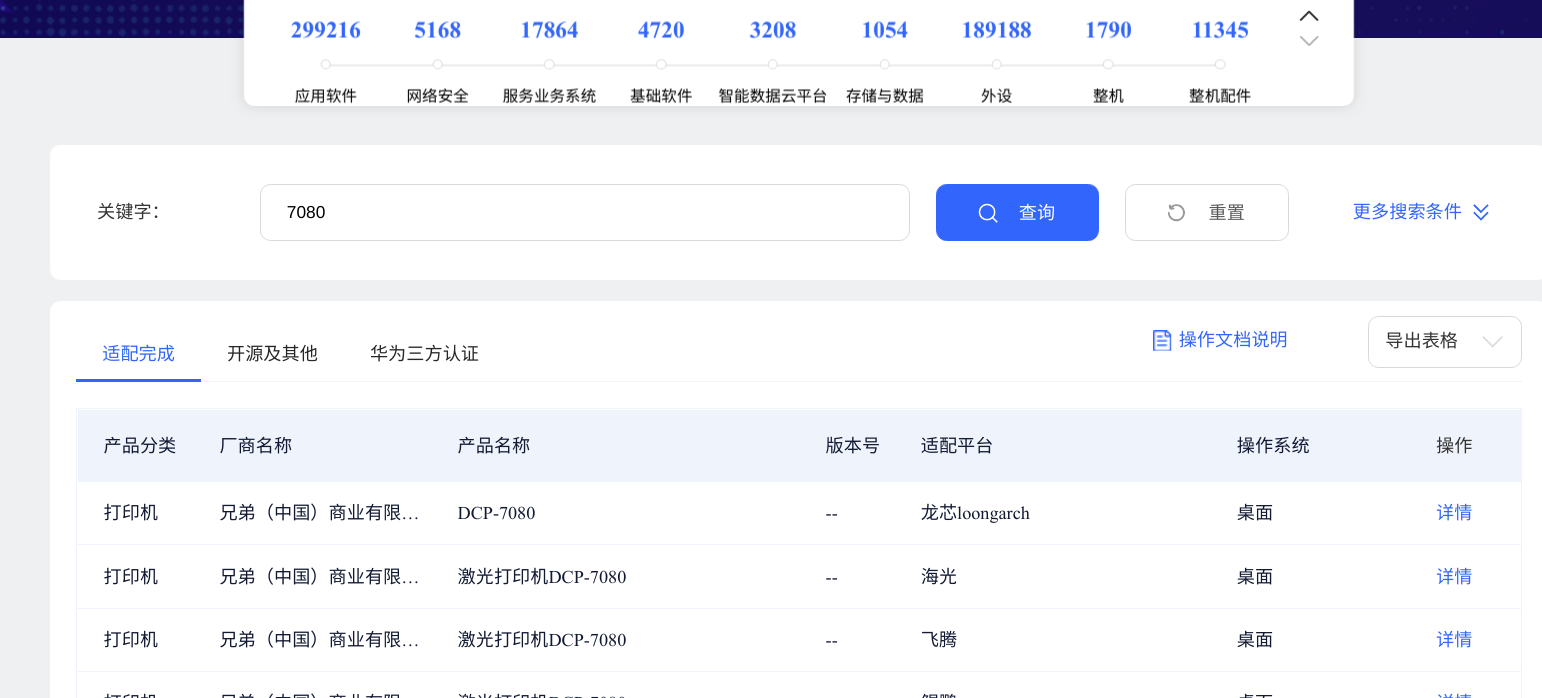
Task: Click the 版本号 column header
Action: coord(853,446)
